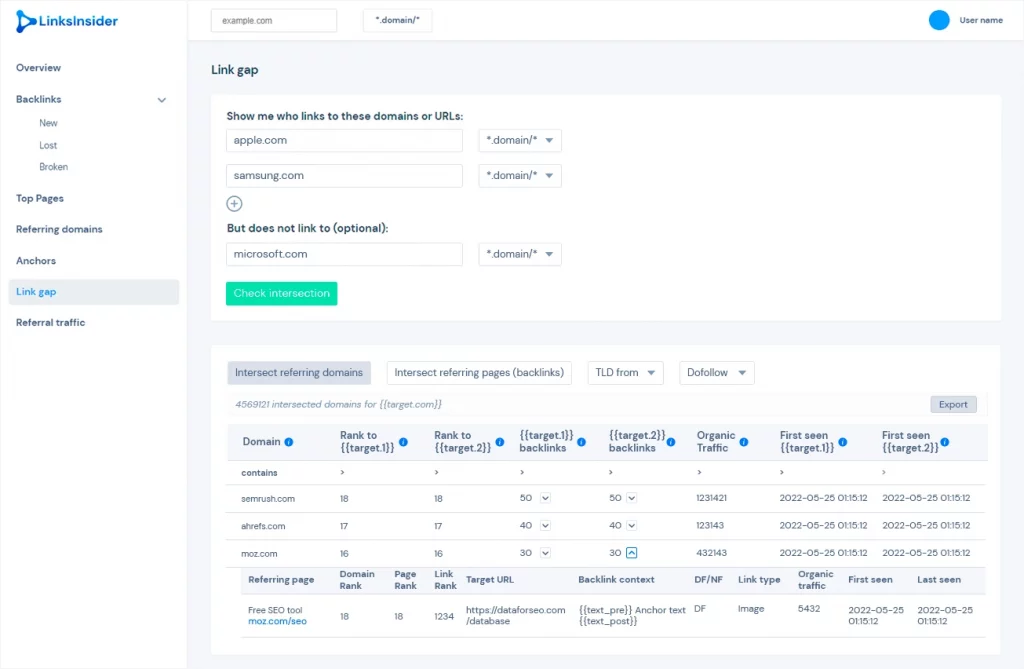Open Referring domains in sidebar
This screenshot has height=669, width=1024.
[x=59, y=229]
